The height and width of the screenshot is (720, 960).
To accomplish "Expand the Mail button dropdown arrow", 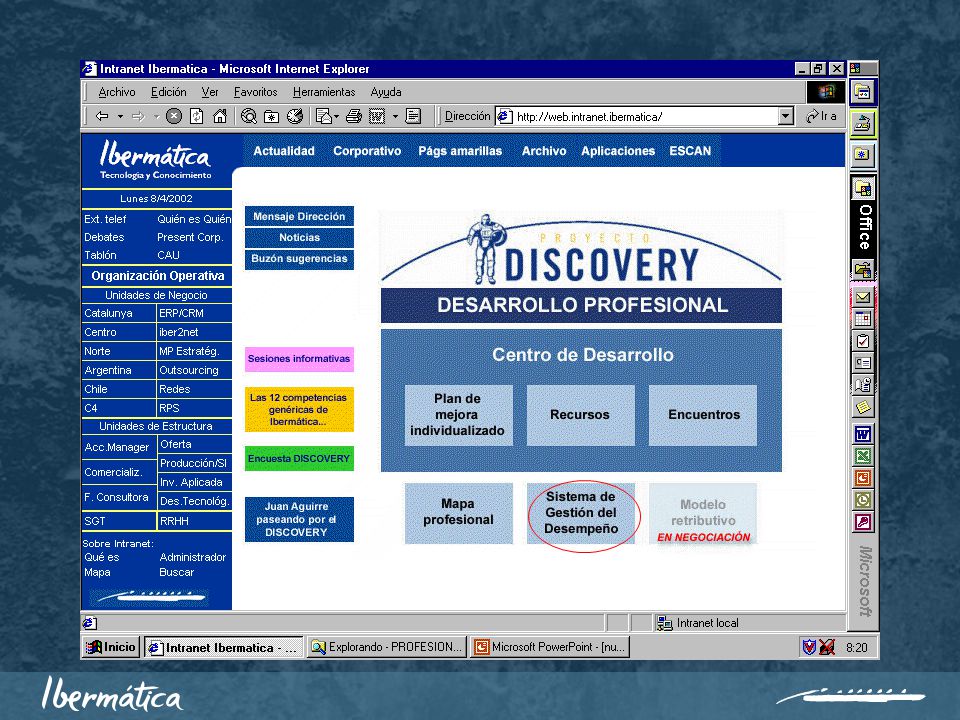I will tap(336, 116).
